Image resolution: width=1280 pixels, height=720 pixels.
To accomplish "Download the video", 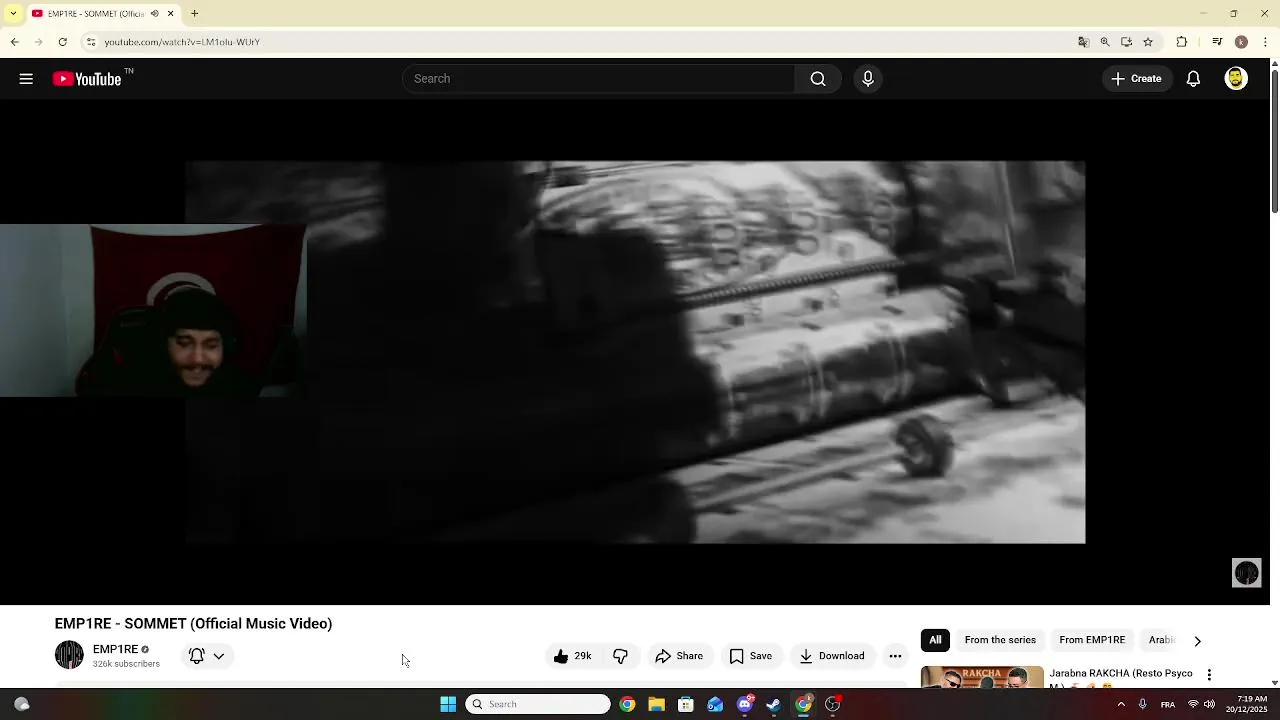I will [832, 656].
